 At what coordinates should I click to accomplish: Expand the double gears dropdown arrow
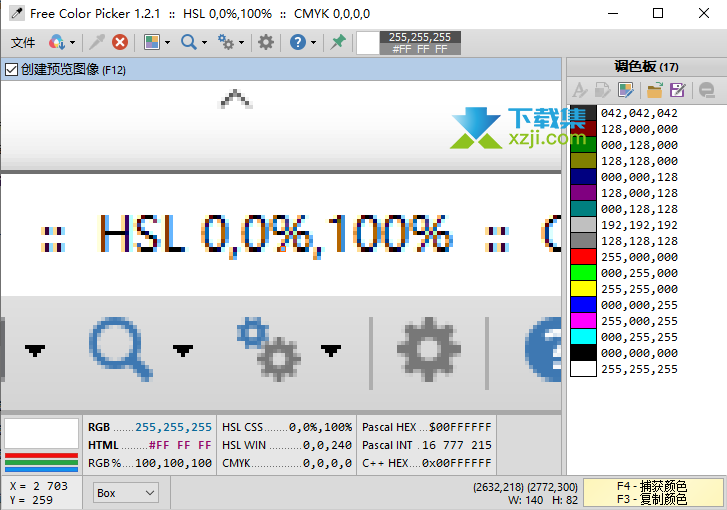pos(241,43)
